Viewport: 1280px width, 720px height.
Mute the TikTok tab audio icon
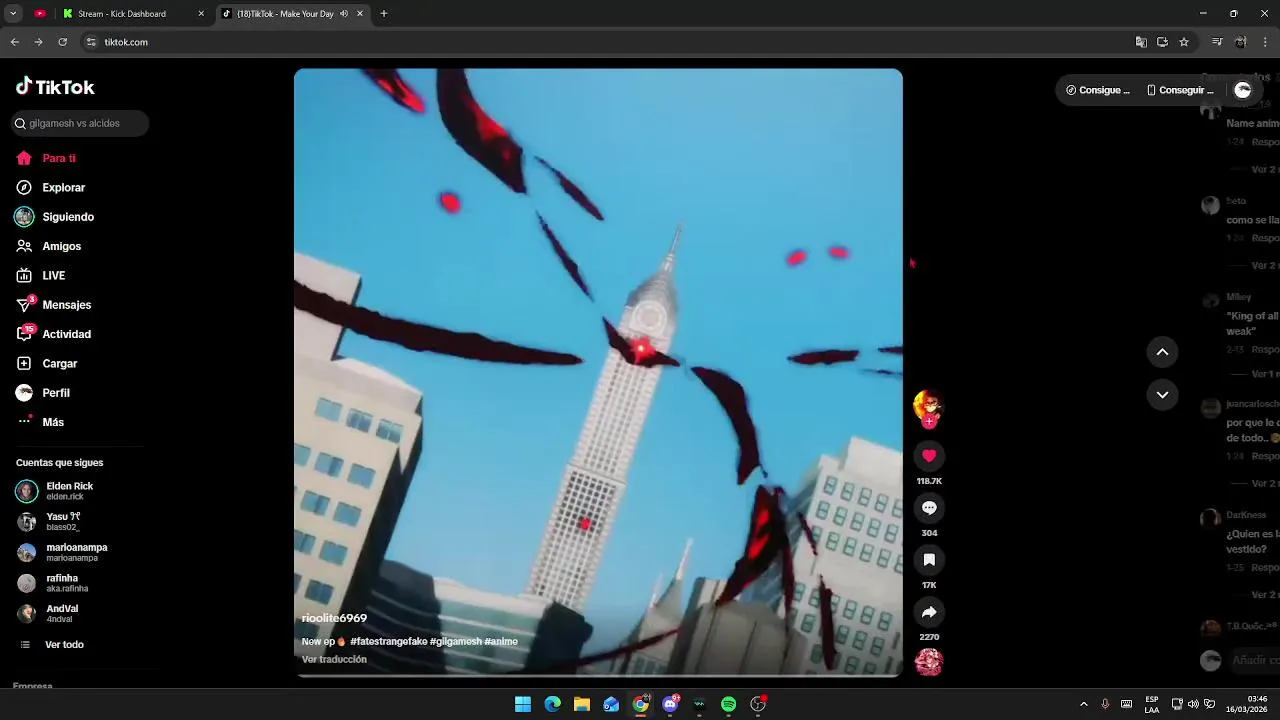344,14
